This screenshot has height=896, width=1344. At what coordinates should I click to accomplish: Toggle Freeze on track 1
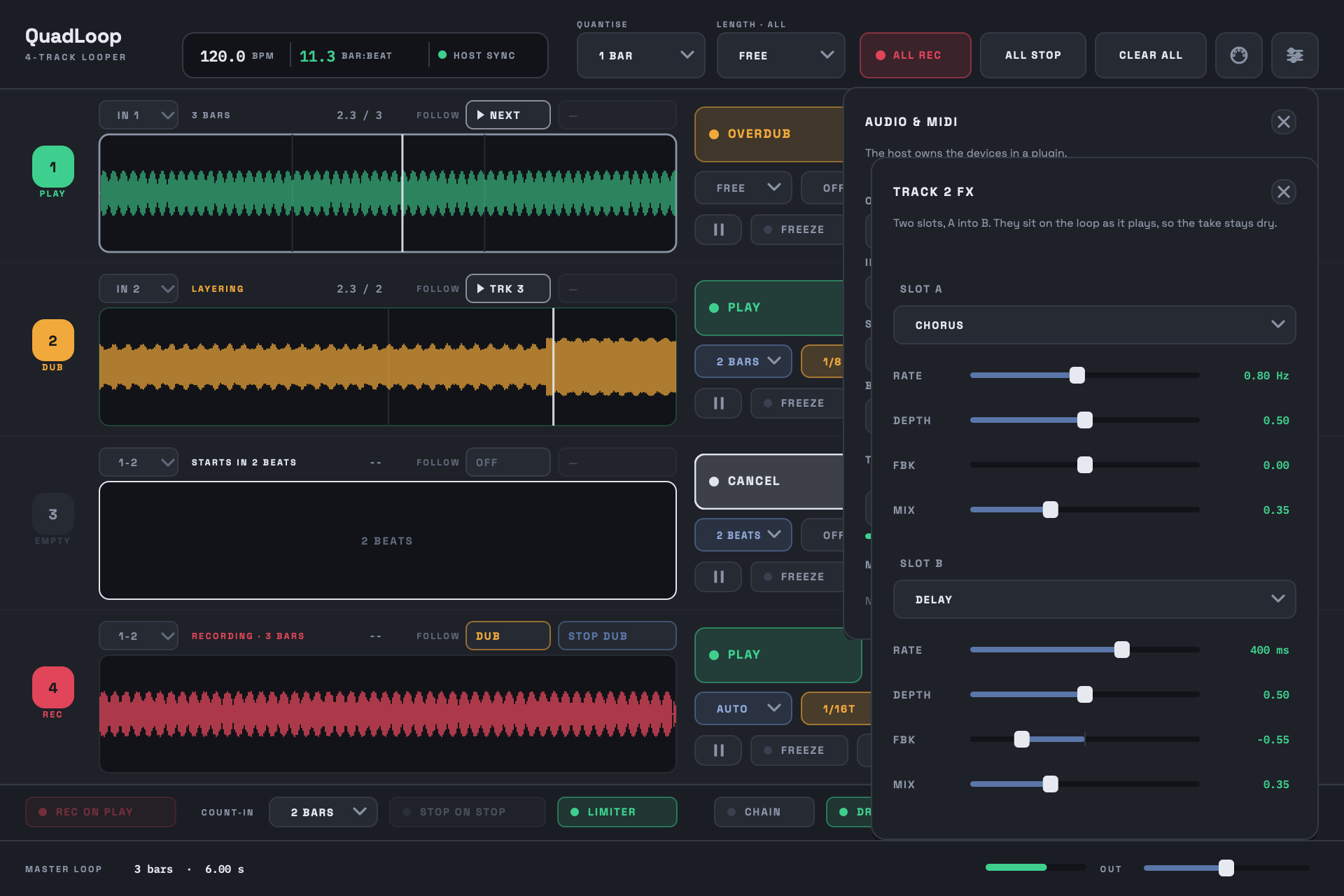tap(797, 230)
